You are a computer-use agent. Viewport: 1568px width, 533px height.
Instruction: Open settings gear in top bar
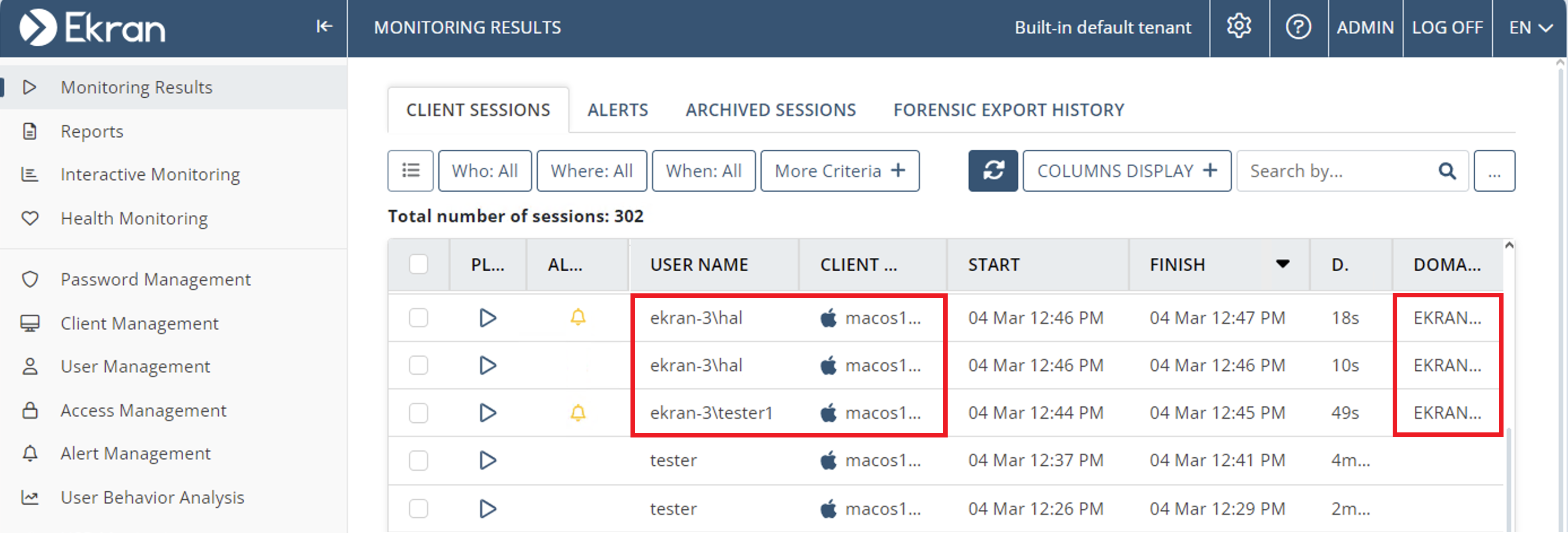click(1238, 27)
